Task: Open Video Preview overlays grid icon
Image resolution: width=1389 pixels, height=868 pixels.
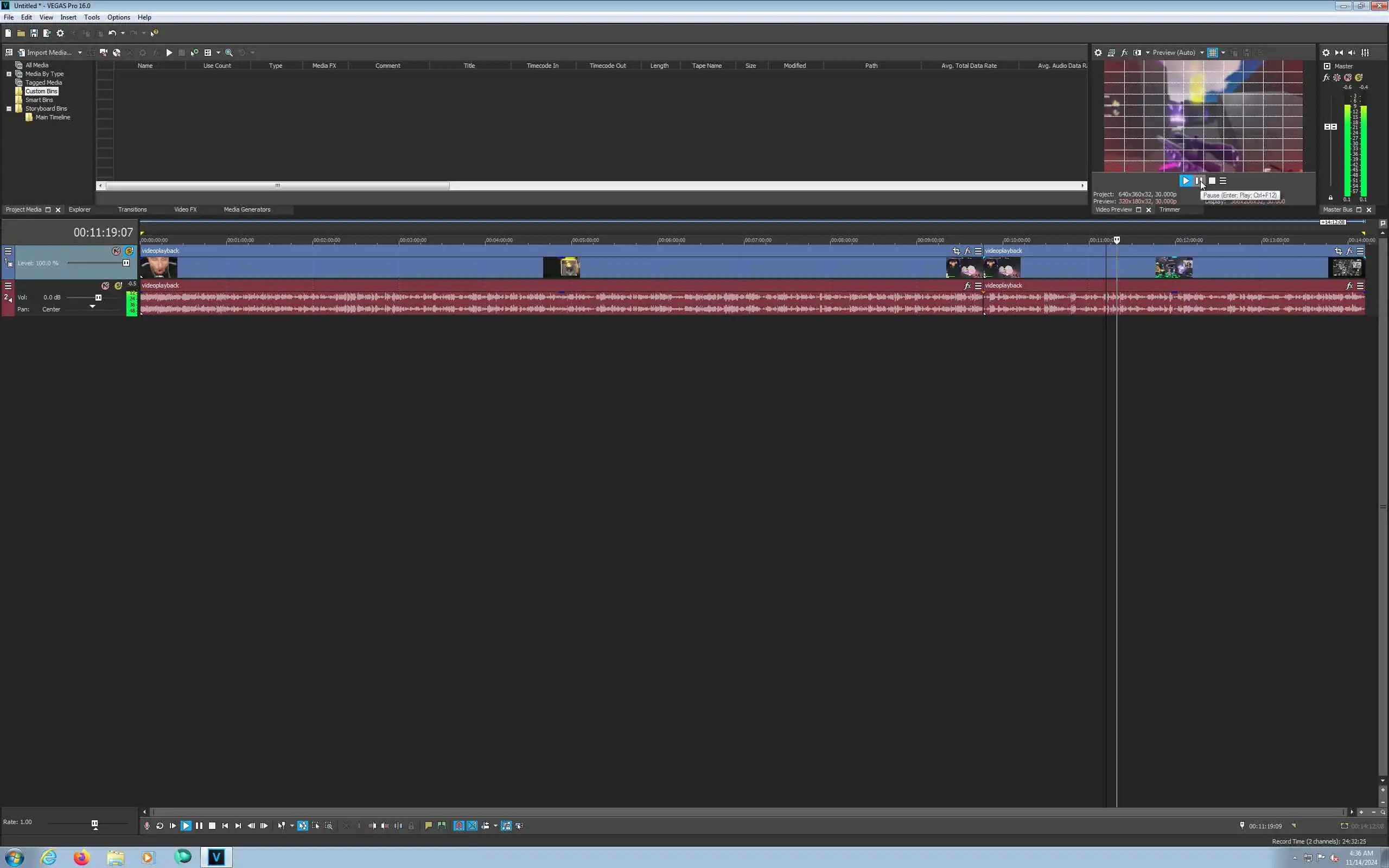Action: tap(1212, 52)
